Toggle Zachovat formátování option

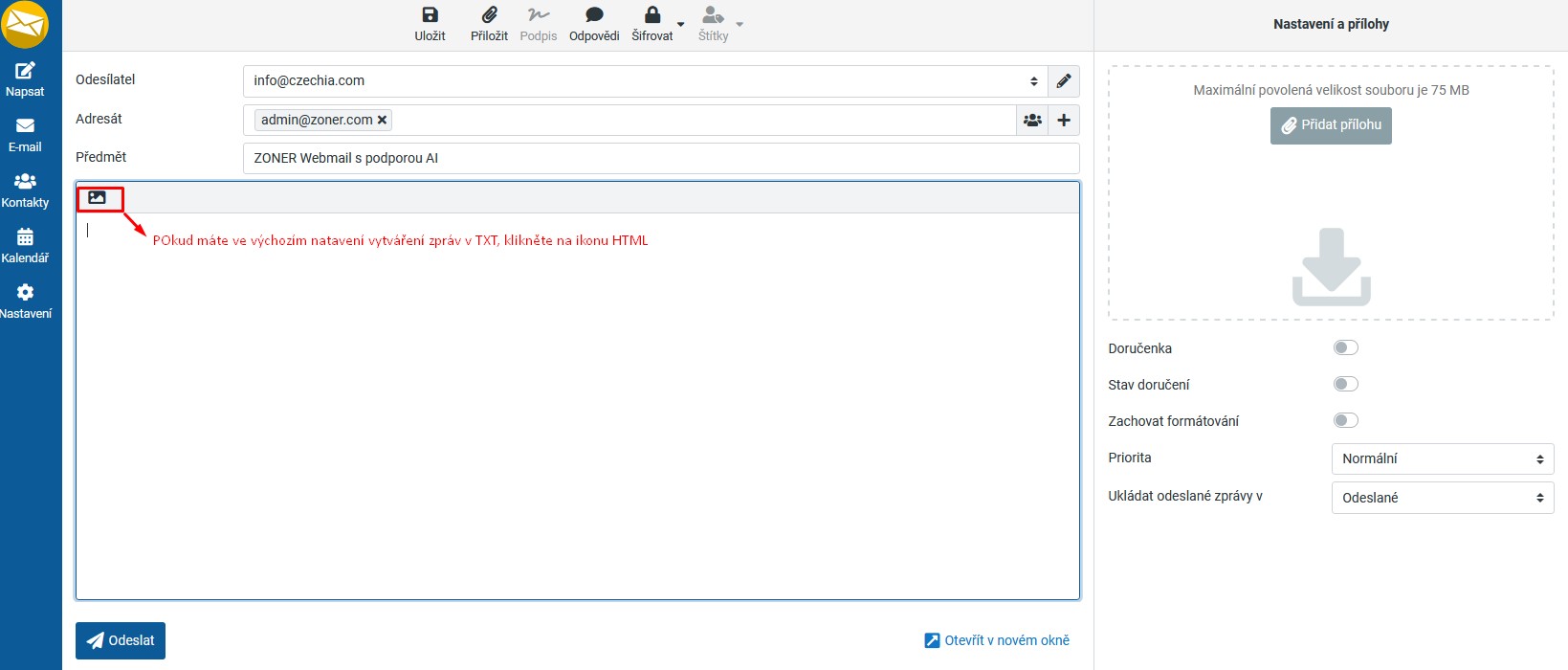coord(1345,421)
